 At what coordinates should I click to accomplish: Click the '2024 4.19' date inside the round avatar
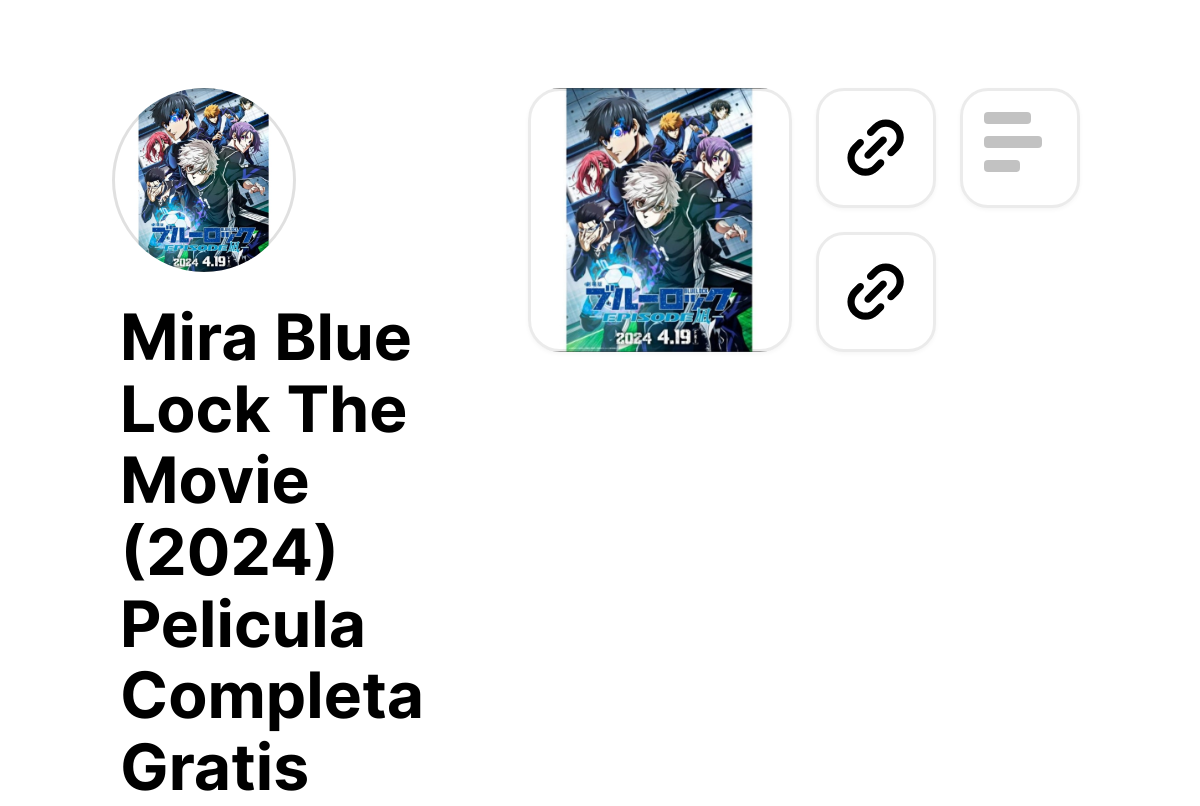coord(200,261)
